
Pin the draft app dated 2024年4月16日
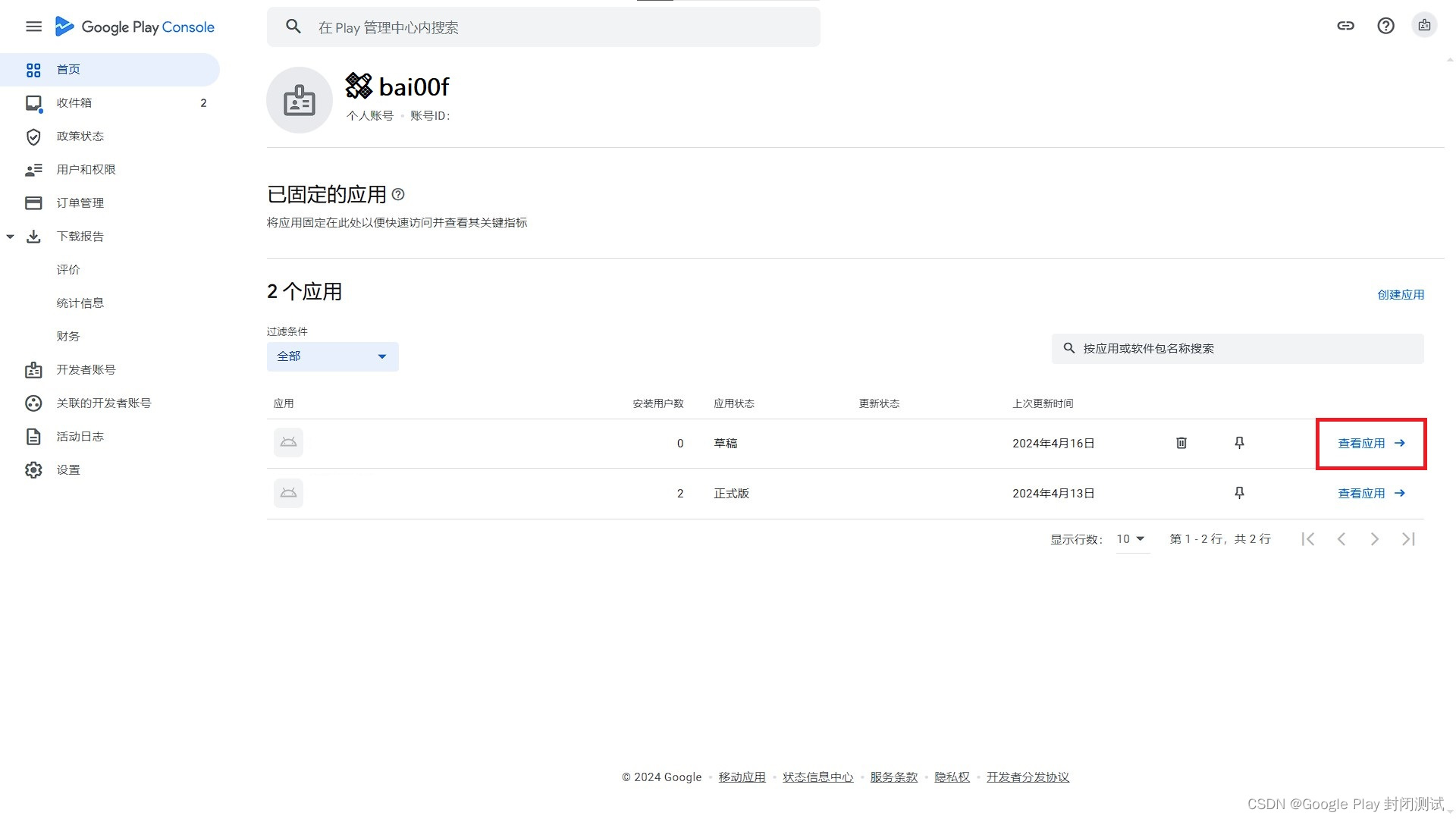[x=1239, y=443]
